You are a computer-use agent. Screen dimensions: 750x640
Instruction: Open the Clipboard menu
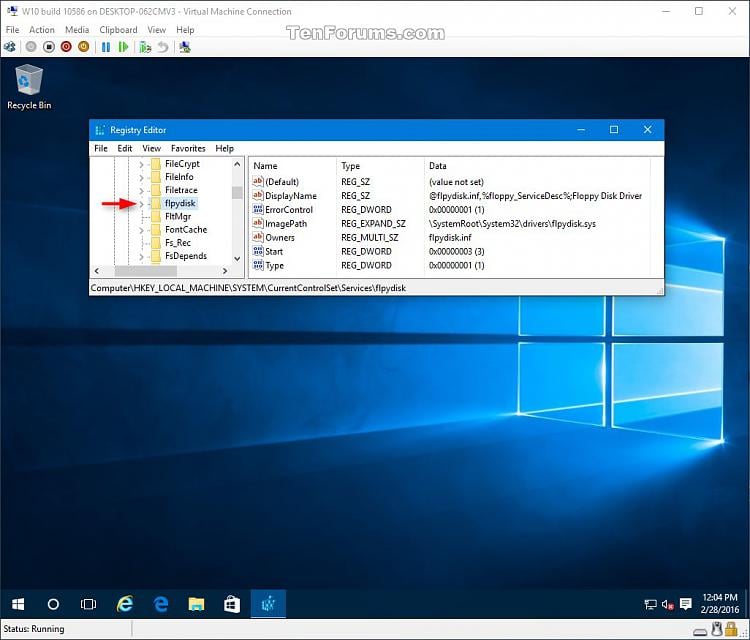tap(118, 30)
